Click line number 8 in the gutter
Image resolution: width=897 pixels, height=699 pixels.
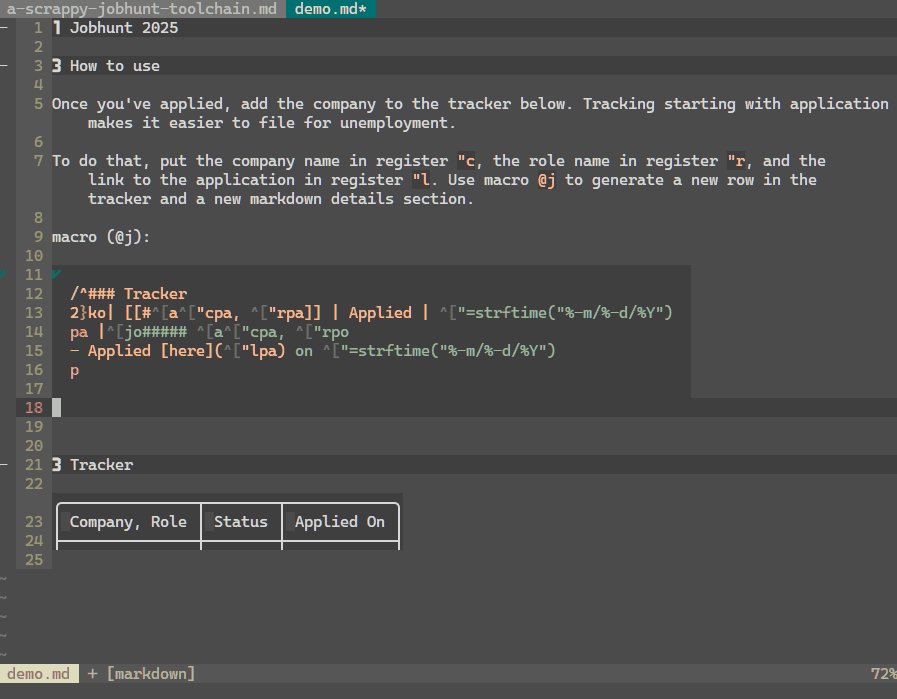[x=38, y=218]
